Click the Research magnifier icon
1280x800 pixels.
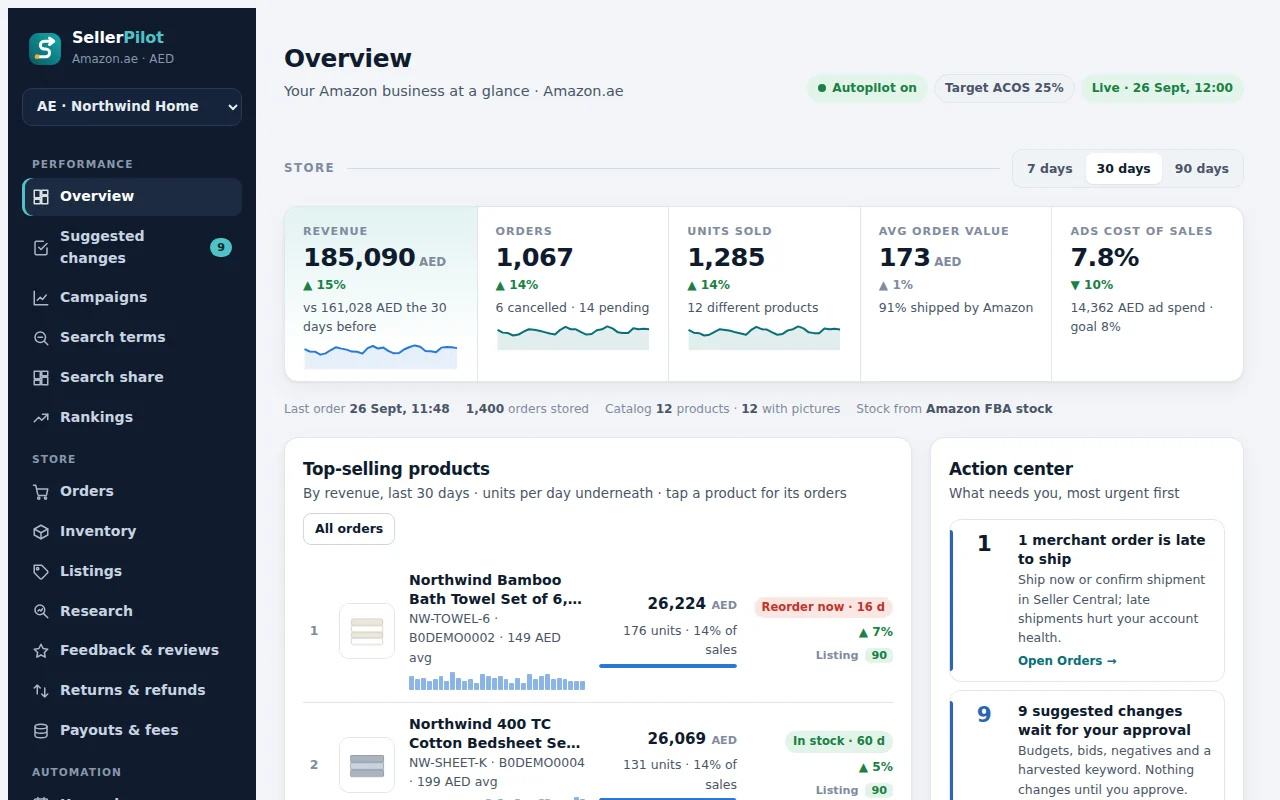click(x=41, y=611)
